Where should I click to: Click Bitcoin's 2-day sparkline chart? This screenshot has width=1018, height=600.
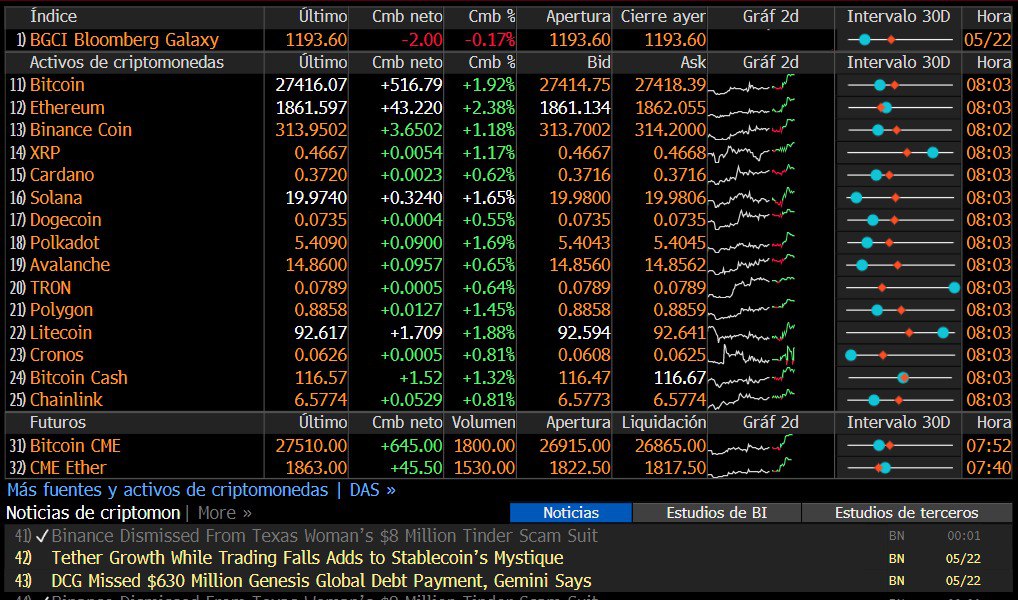pos(751,85)
